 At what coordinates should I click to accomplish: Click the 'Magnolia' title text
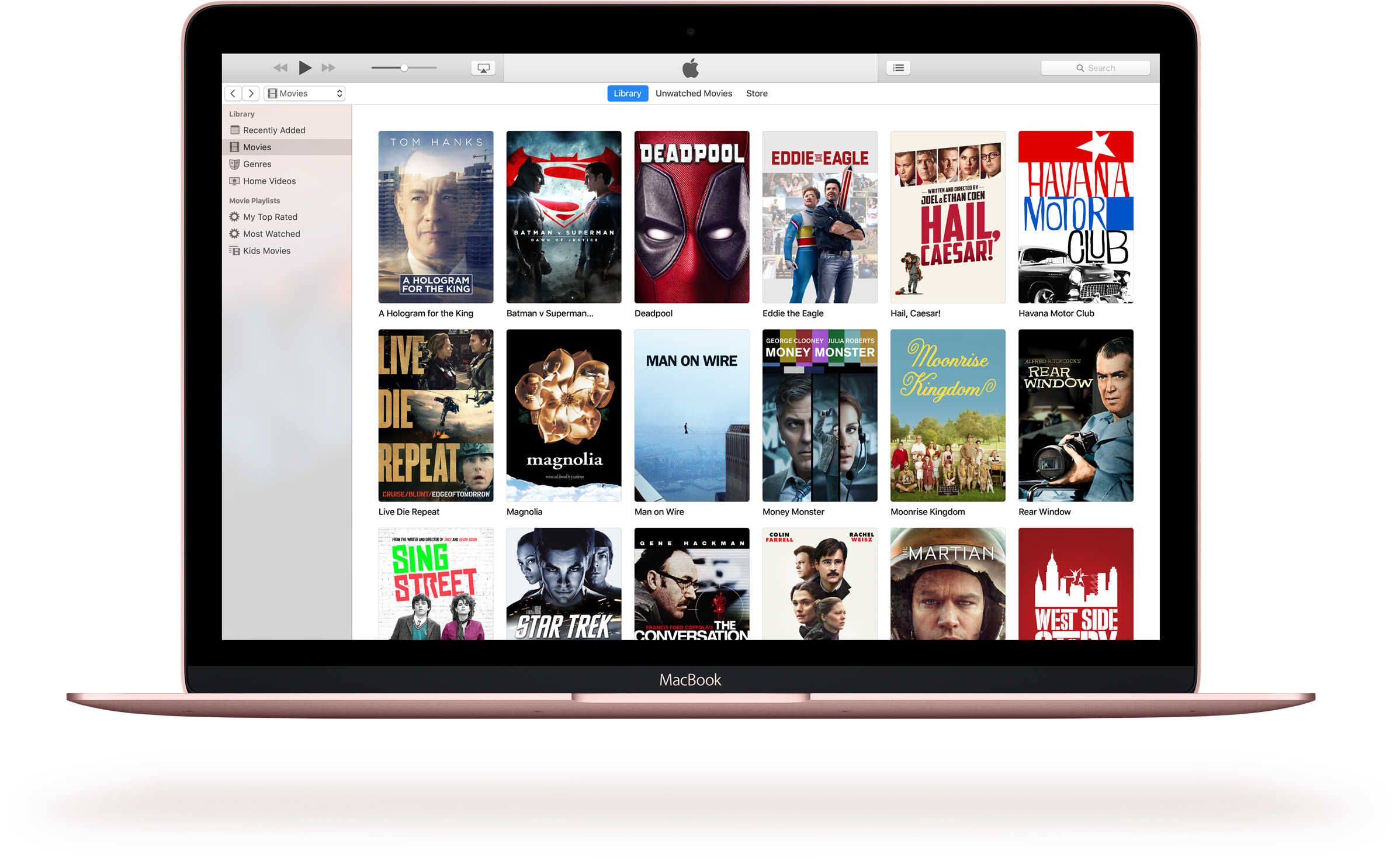pyautogui.click(x=524, y=512)
